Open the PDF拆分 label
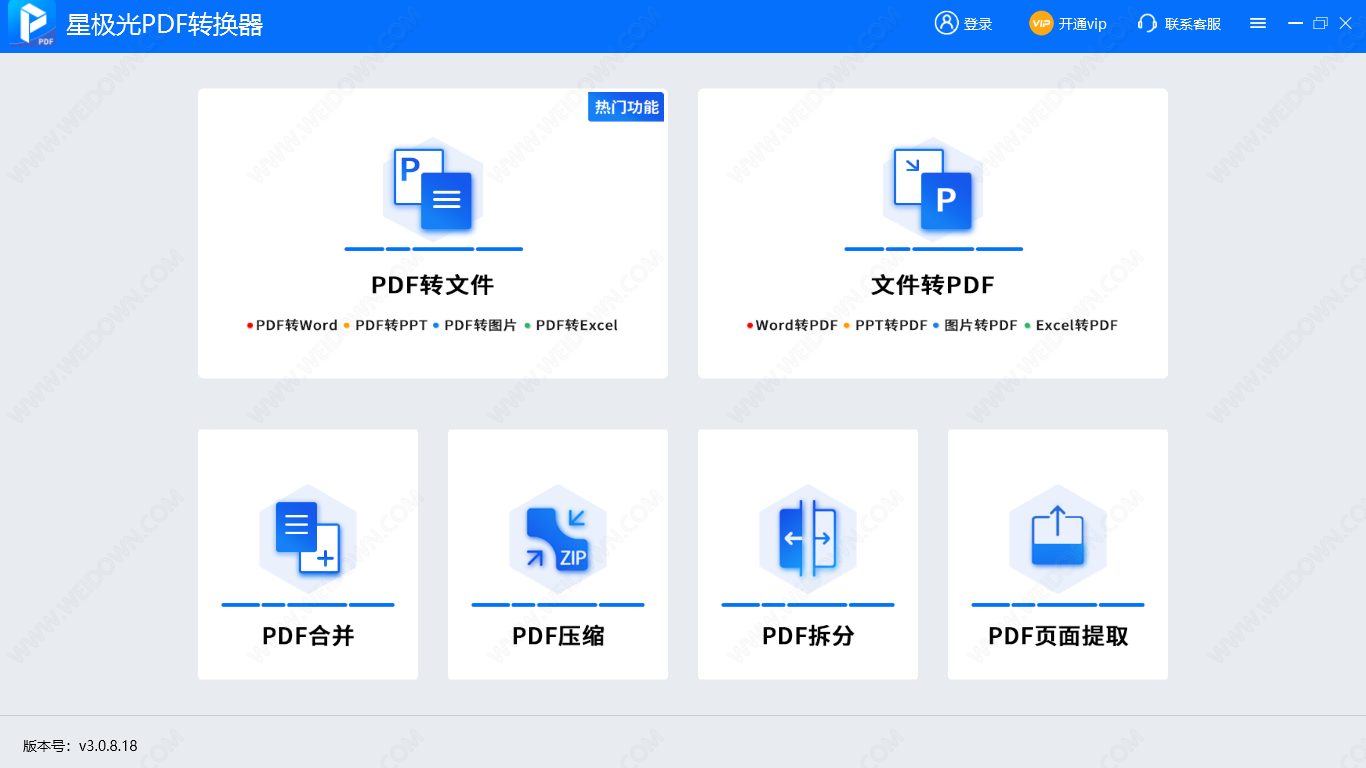1366x768 pixels. [x=808, y=636]
